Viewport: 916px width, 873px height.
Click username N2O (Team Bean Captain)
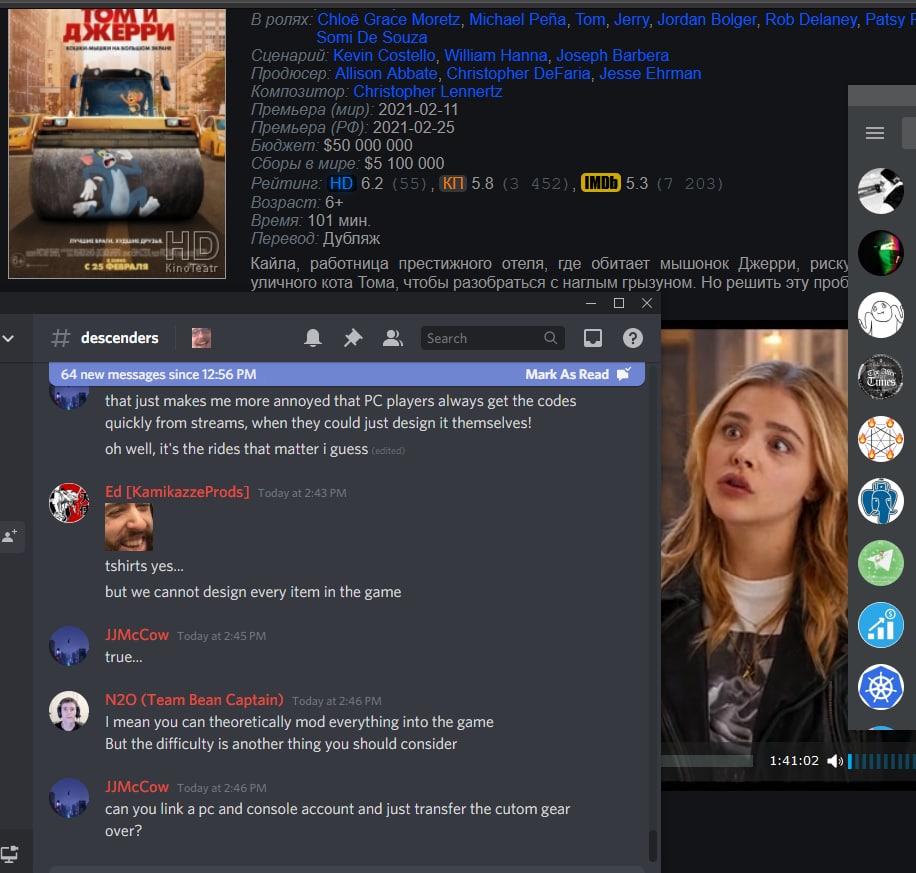[x=194, y=699]
